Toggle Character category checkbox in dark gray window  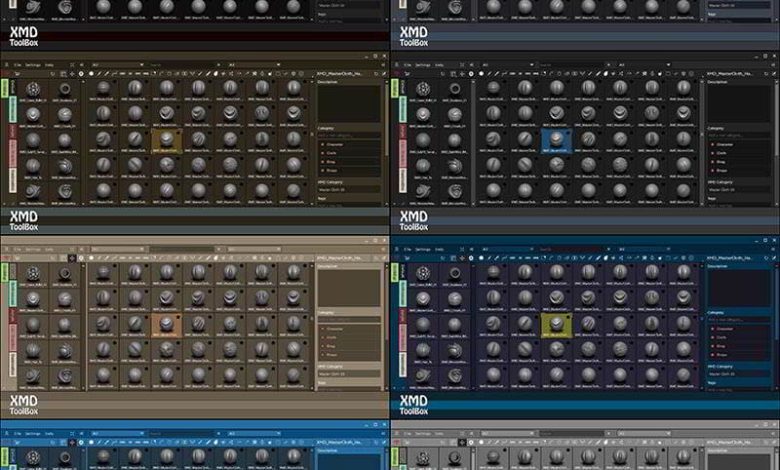pos(712,145)
